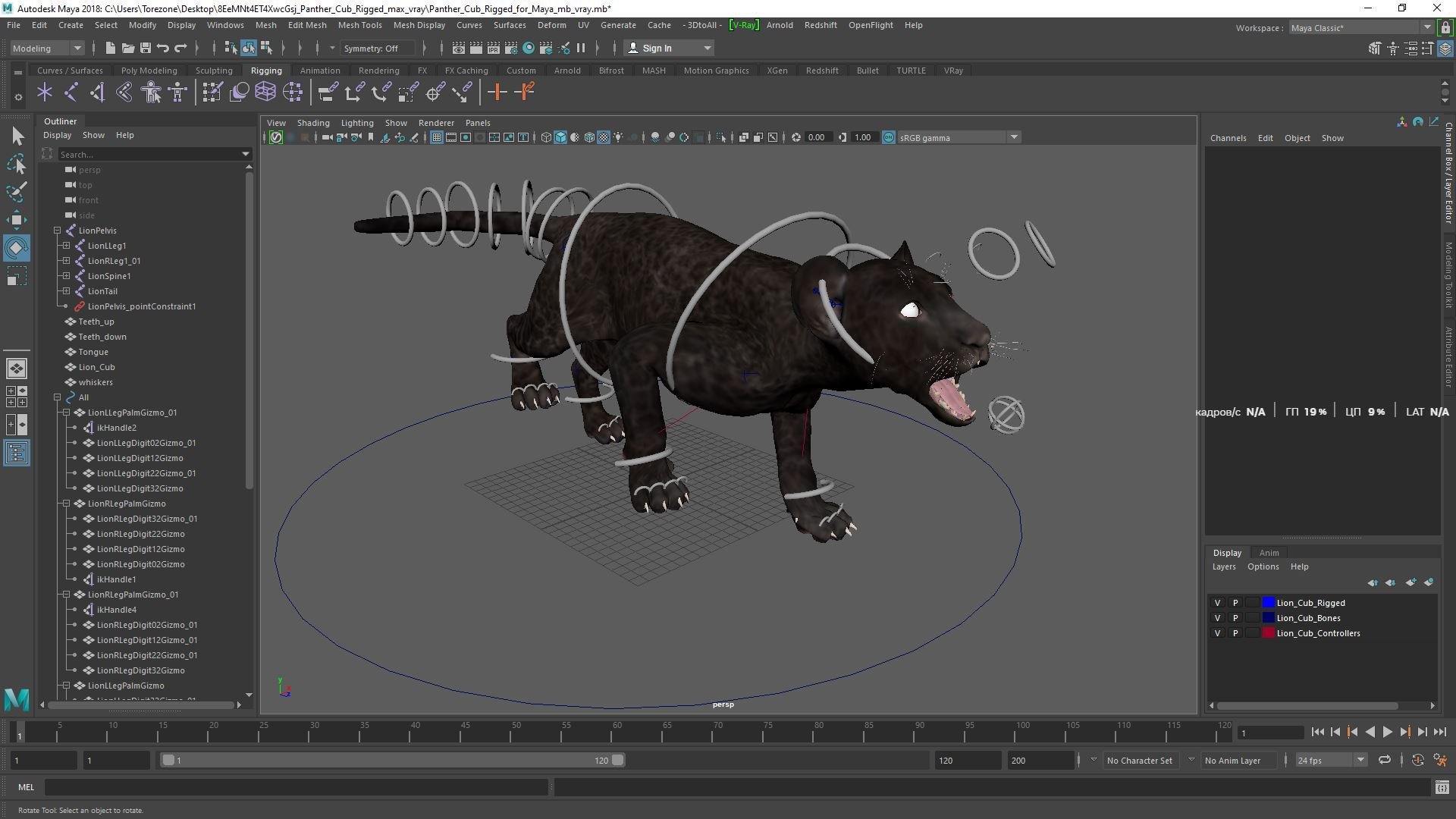Choose the Paint selection tool
This screenshot has width=1456, height=819.
[17, 192]
